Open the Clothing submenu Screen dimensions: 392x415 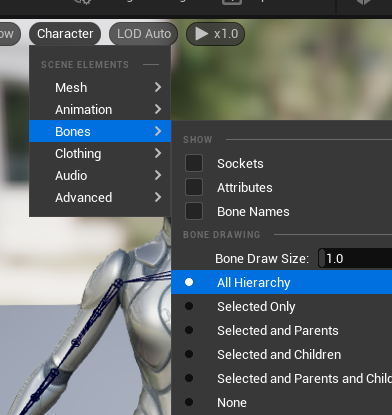point(100,153)
